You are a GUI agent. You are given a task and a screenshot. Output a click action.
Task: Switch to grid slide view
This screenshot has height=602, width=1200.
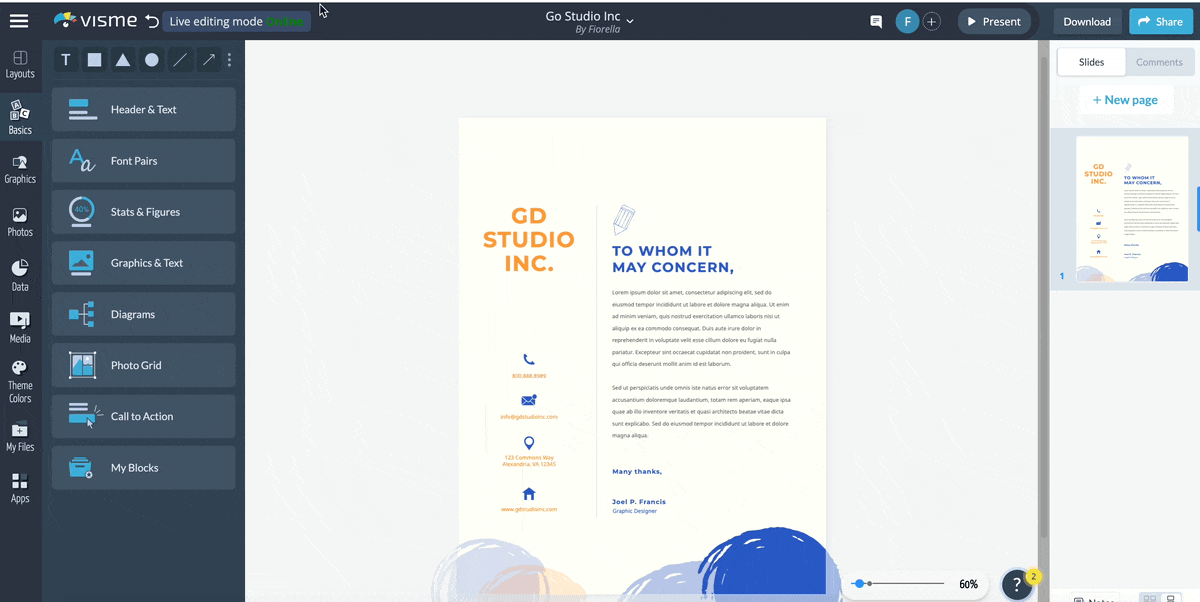[1150, 598]
